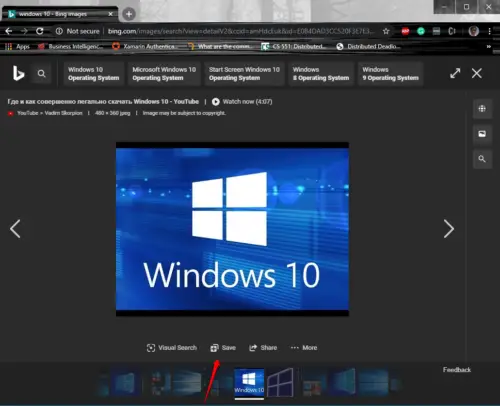Viewport: 500px width, 406px height.
Task: Open the red ABP extension icon
Action: (405, 31)
